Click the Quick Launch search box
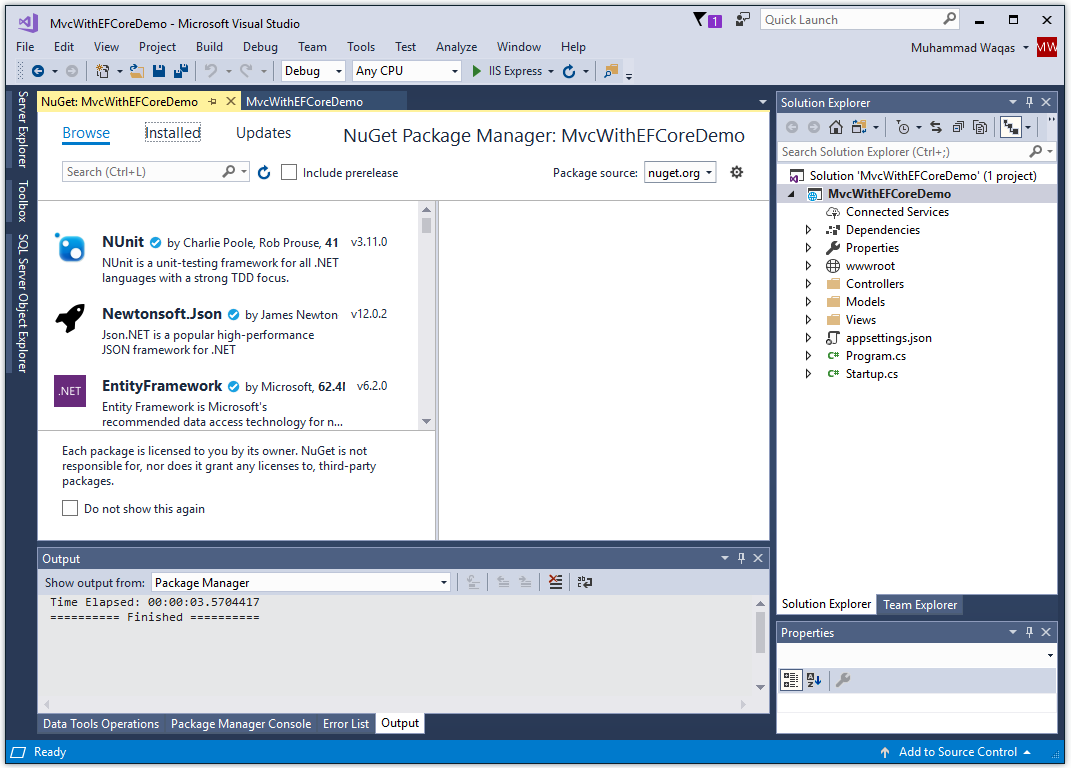Viewport: 1071px width, 768px height. click(859, 20)
